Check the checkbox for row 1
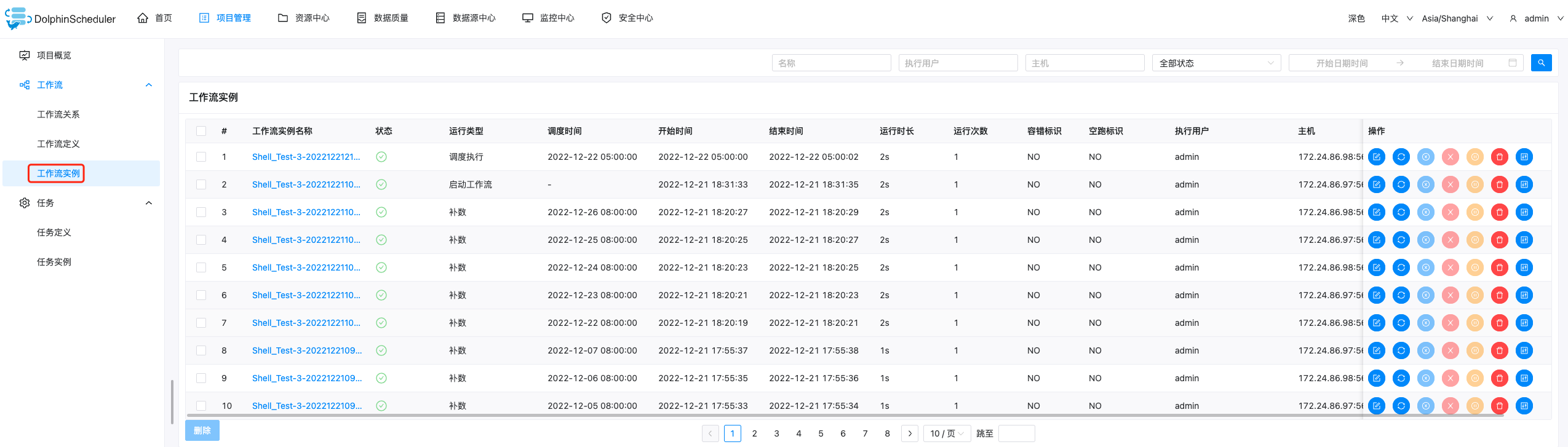Screen dimensions: 1568x447 pyautogui.click(x=201, y=157)
